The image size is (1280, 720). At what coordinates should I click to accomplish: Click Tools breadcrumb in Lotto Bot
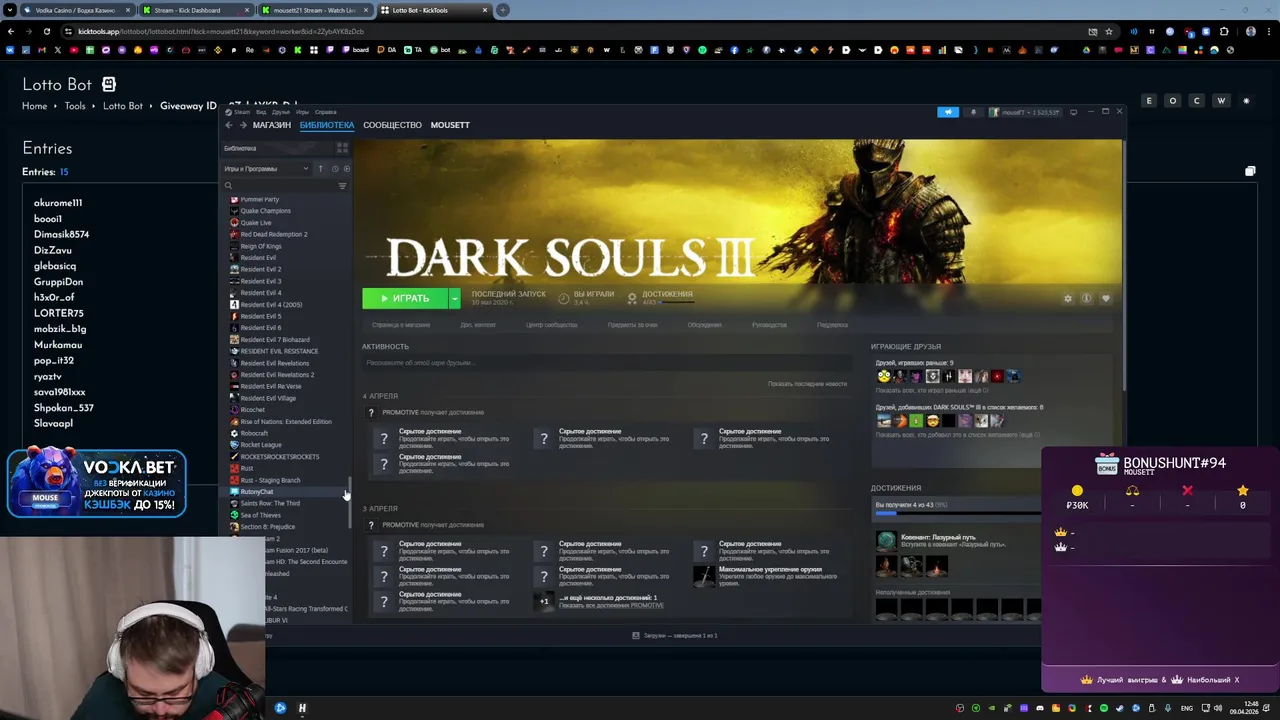(x=75, y=106)
